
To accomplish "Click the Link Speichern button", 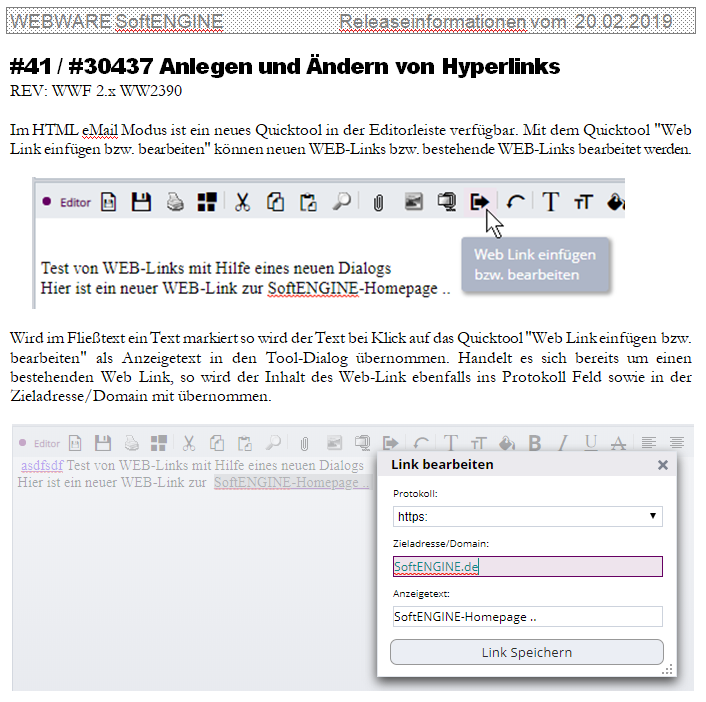I will (x=527, y=652).
